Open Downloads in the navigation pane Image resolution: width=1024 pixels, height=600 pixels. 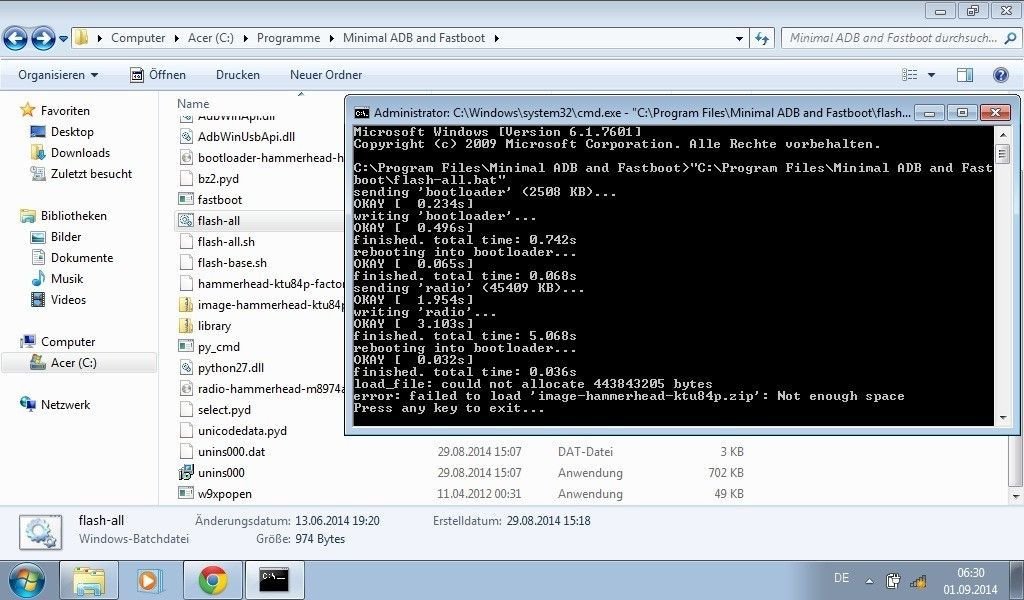pyautogui.click(x=80, y=153)
